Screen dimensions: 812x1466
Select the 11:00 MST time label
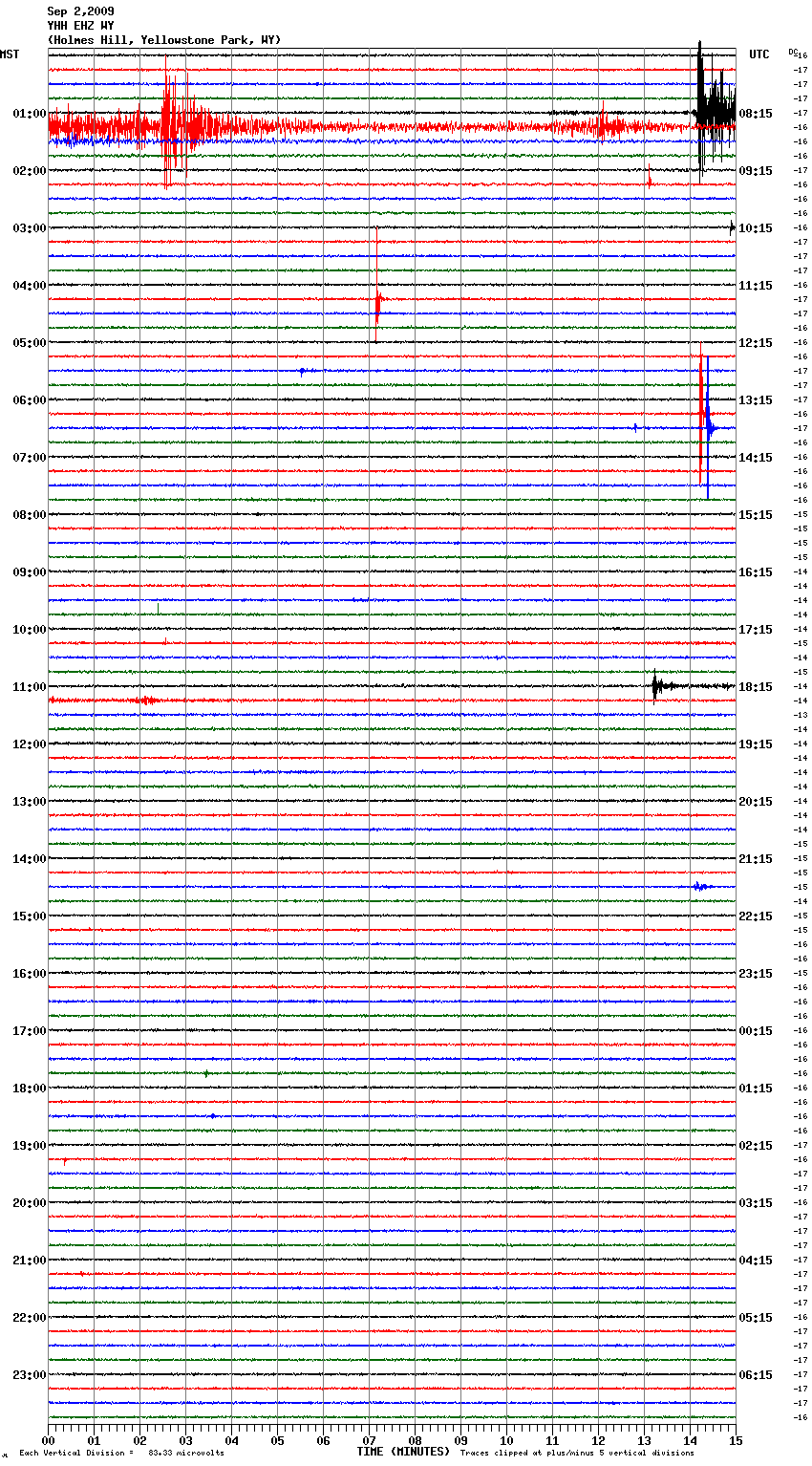tap(30, 687)
